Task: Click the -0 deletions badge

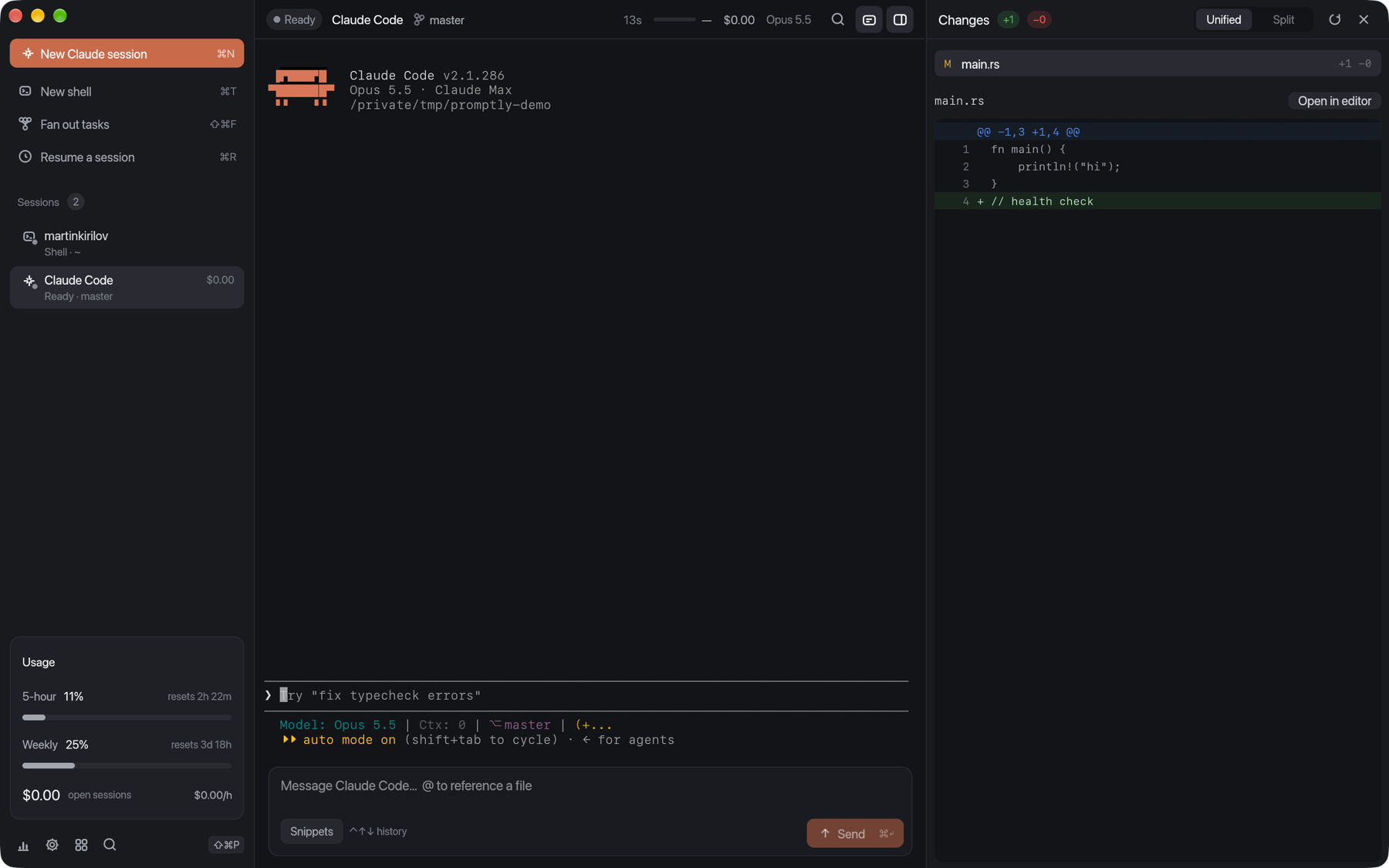Action: [1039, 19]
